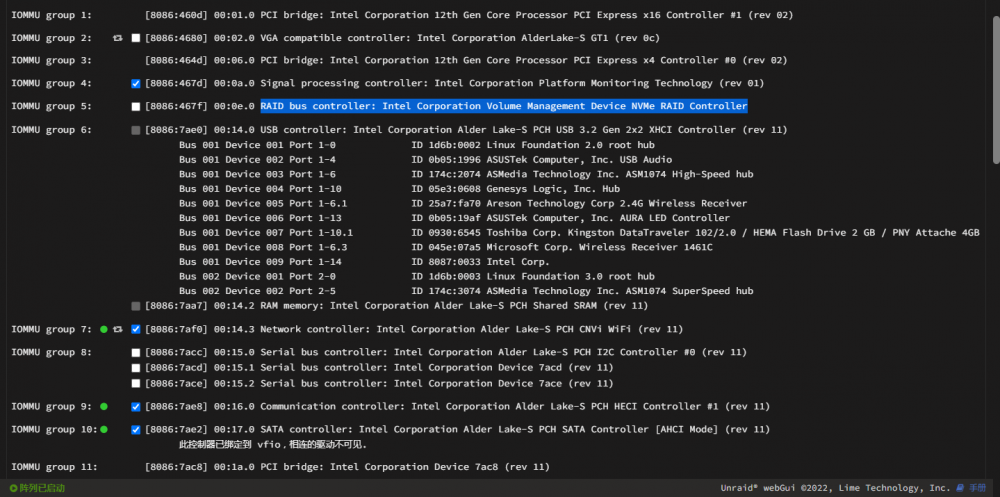Enable the Device 7acd serial bus checkbox
Viewport: 1000px width, 497px height.
tap(136, 368)
